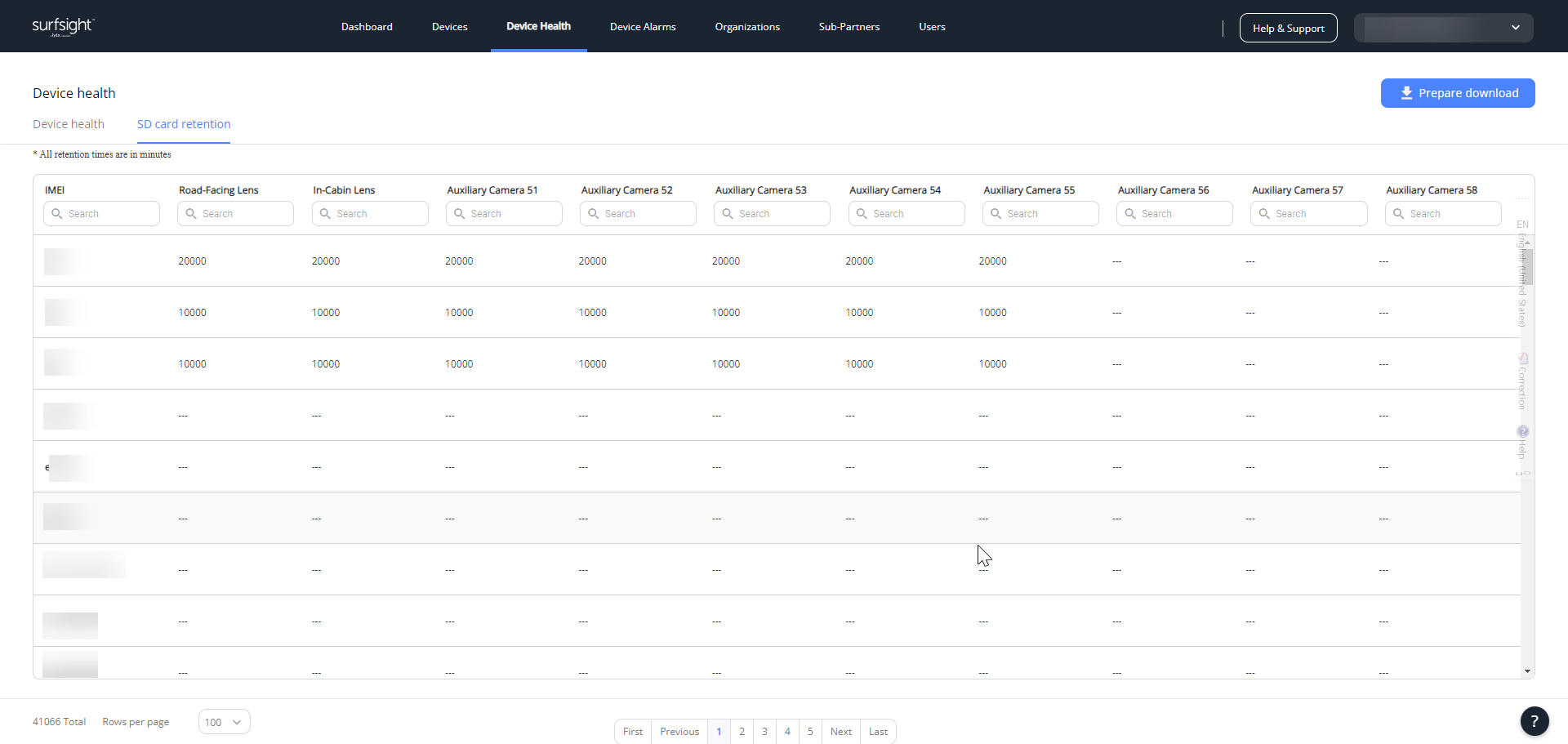
Task: Go to Users page
Action: coord(932,27)
